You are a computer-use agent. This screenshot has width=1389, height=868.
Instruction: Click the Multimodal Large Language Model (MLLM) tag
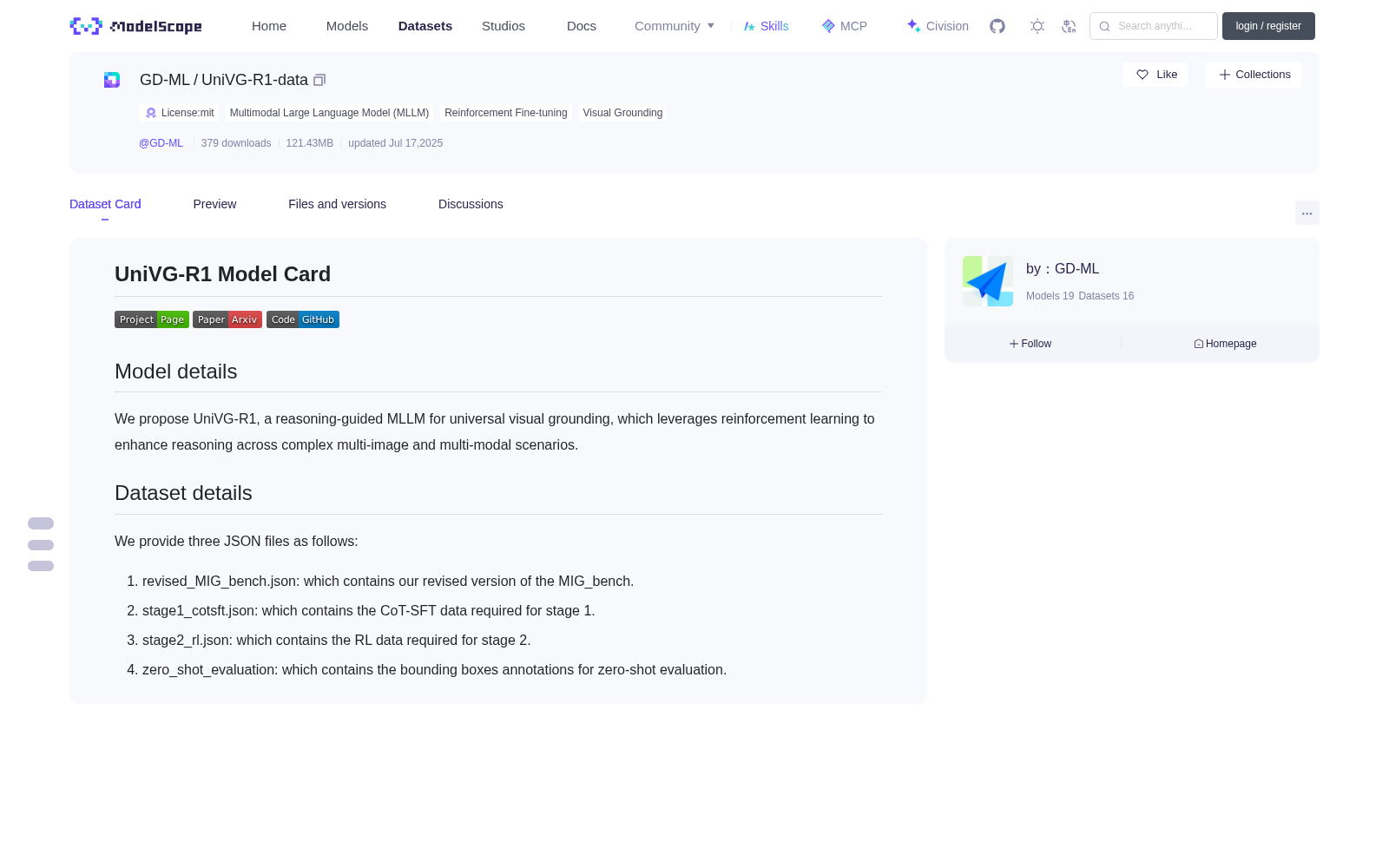[329, 113]
